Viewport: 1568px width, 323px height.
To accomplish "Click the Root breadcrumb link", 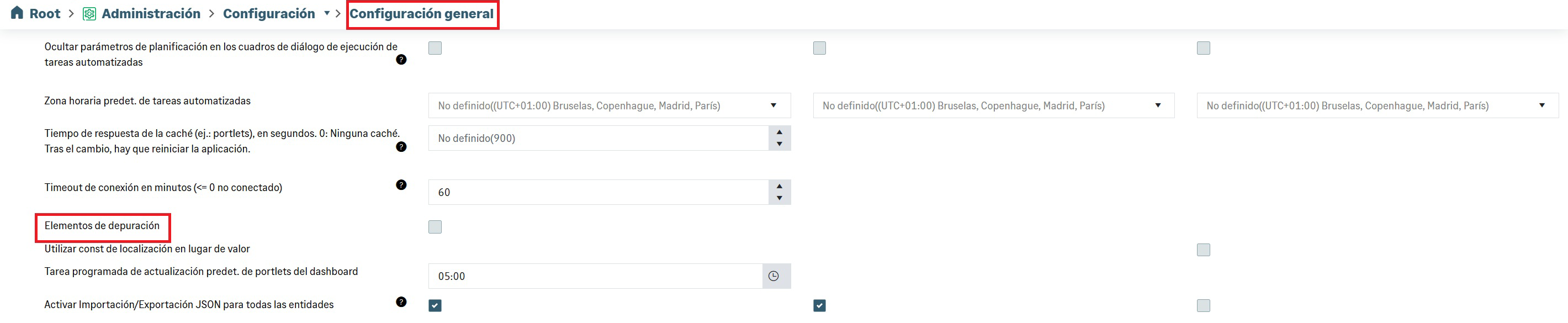I will [44, 13].
